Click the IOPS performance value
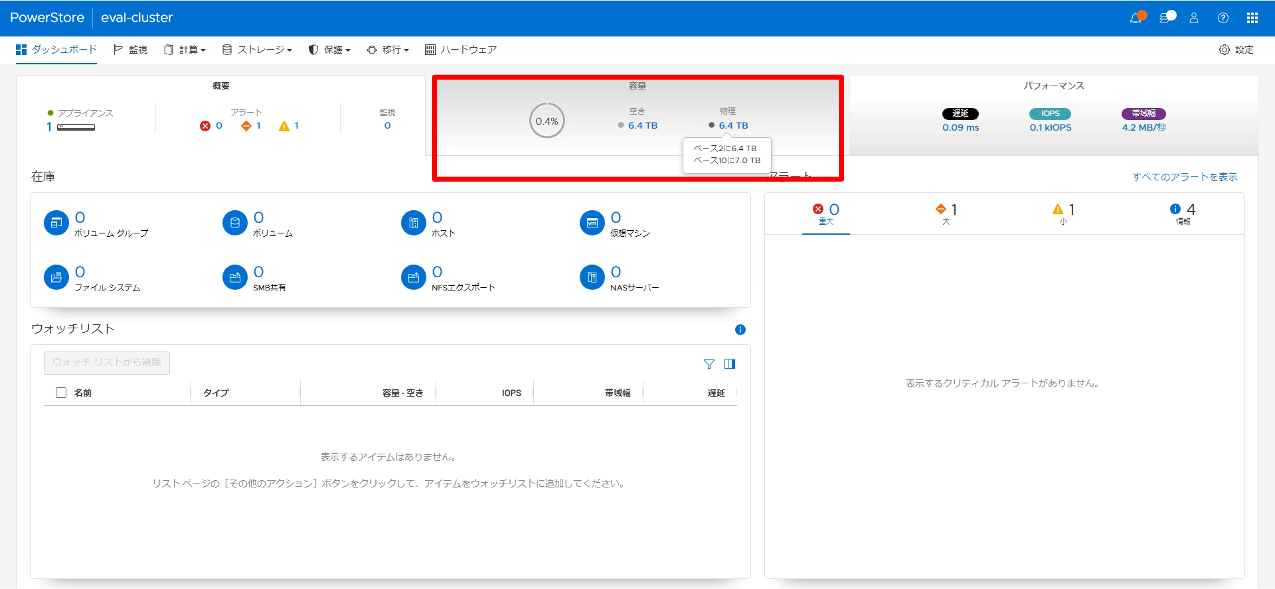Screen dimensions: 1275x589 1050,127
